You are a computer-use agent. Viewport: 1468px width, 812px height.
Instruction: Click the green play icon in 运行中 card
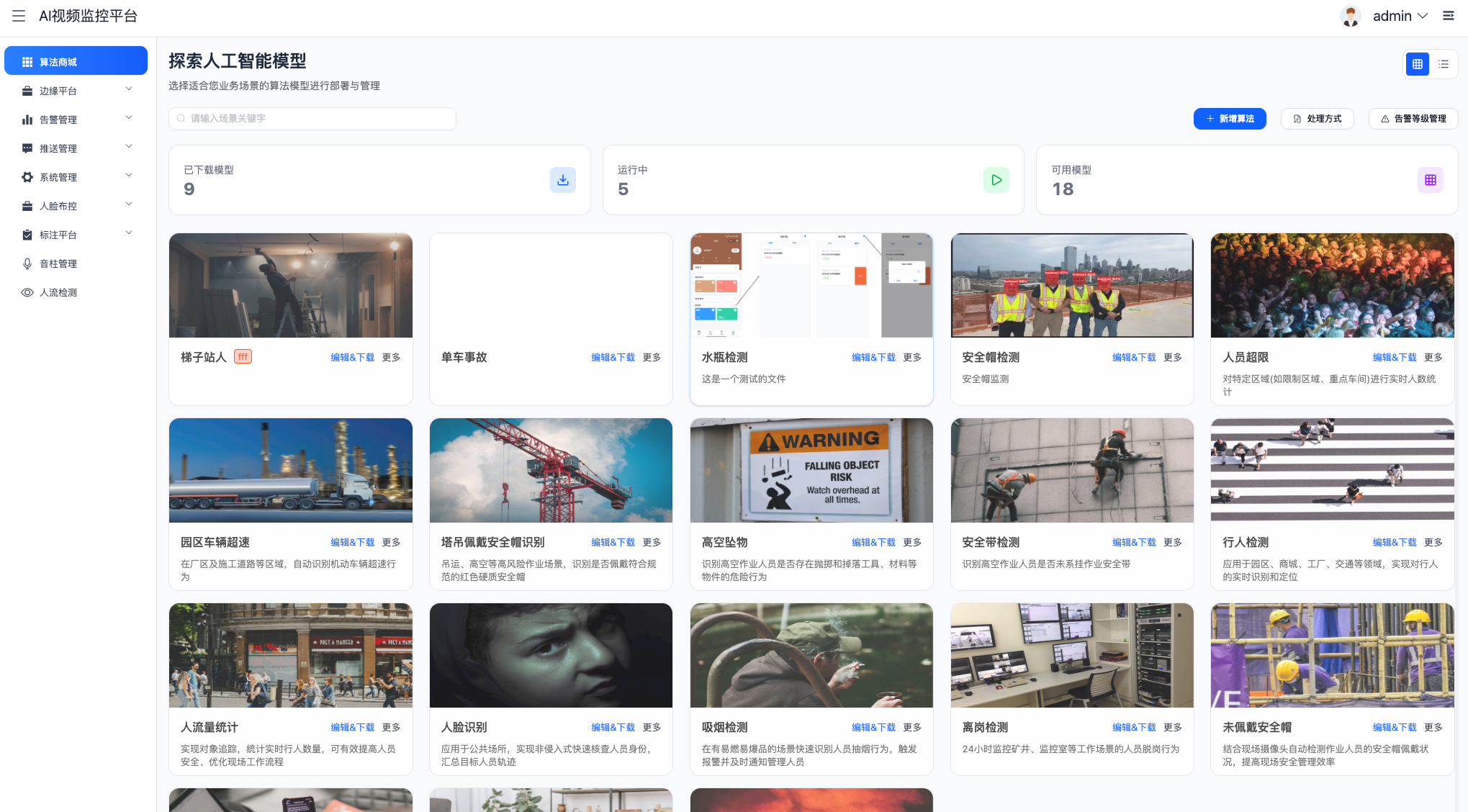[996, 180]
